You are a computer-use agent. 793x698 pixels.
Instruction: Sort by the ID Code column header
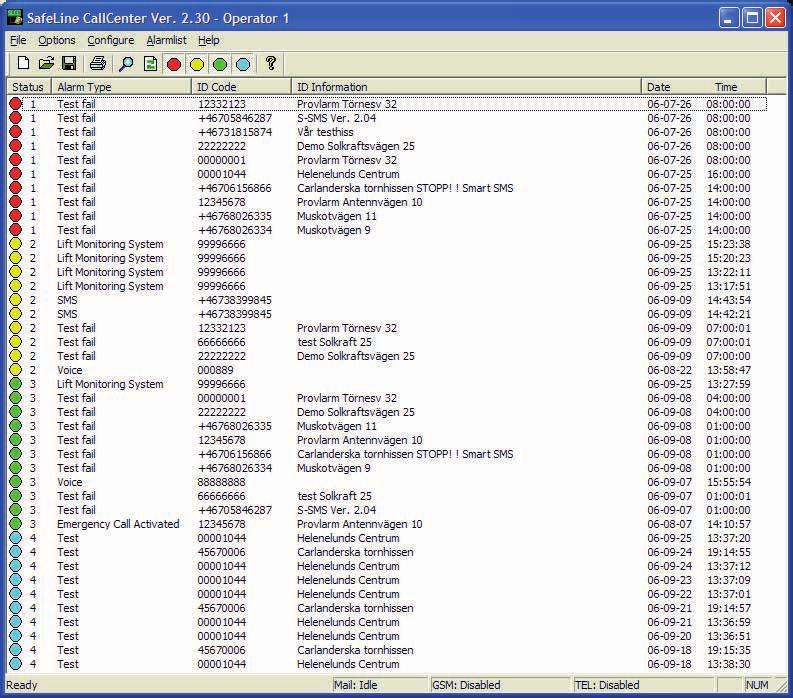(x=242, y=87)
